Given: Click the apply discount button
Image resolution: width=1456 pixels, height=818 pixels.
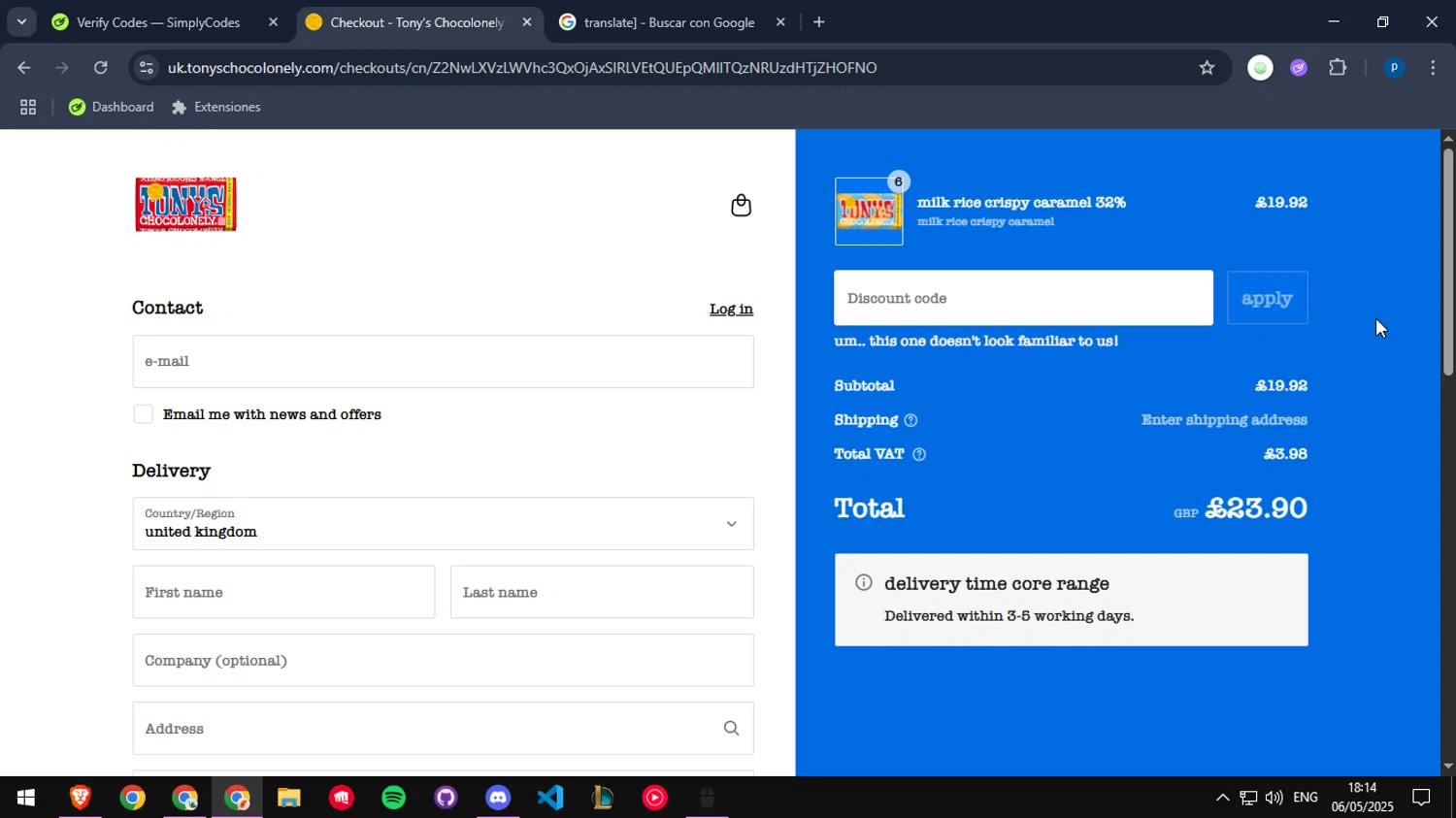Looking at the screenshot, I should [x=1267, y=298].
